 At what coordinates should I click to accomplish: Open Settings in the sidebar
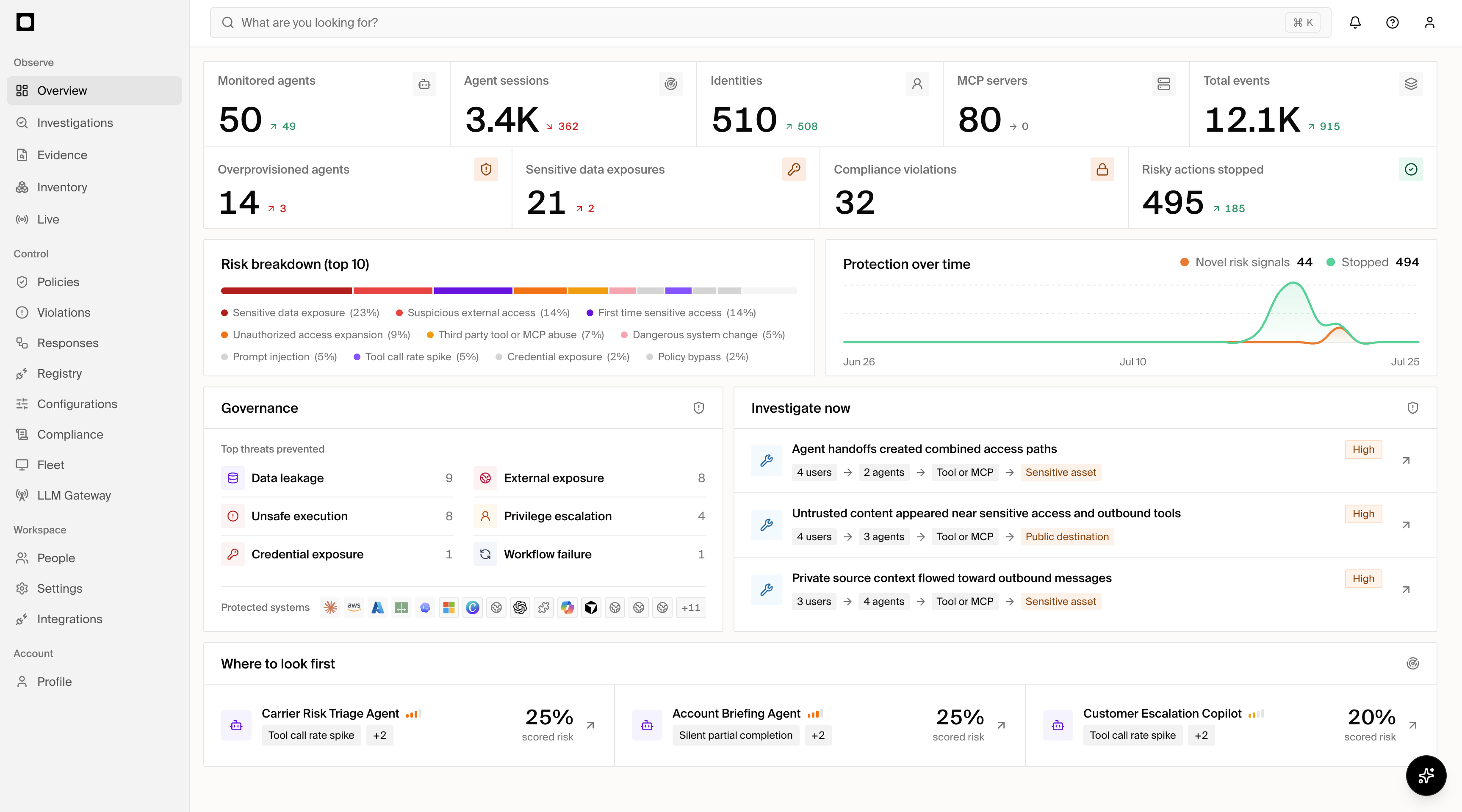(94, 588)
